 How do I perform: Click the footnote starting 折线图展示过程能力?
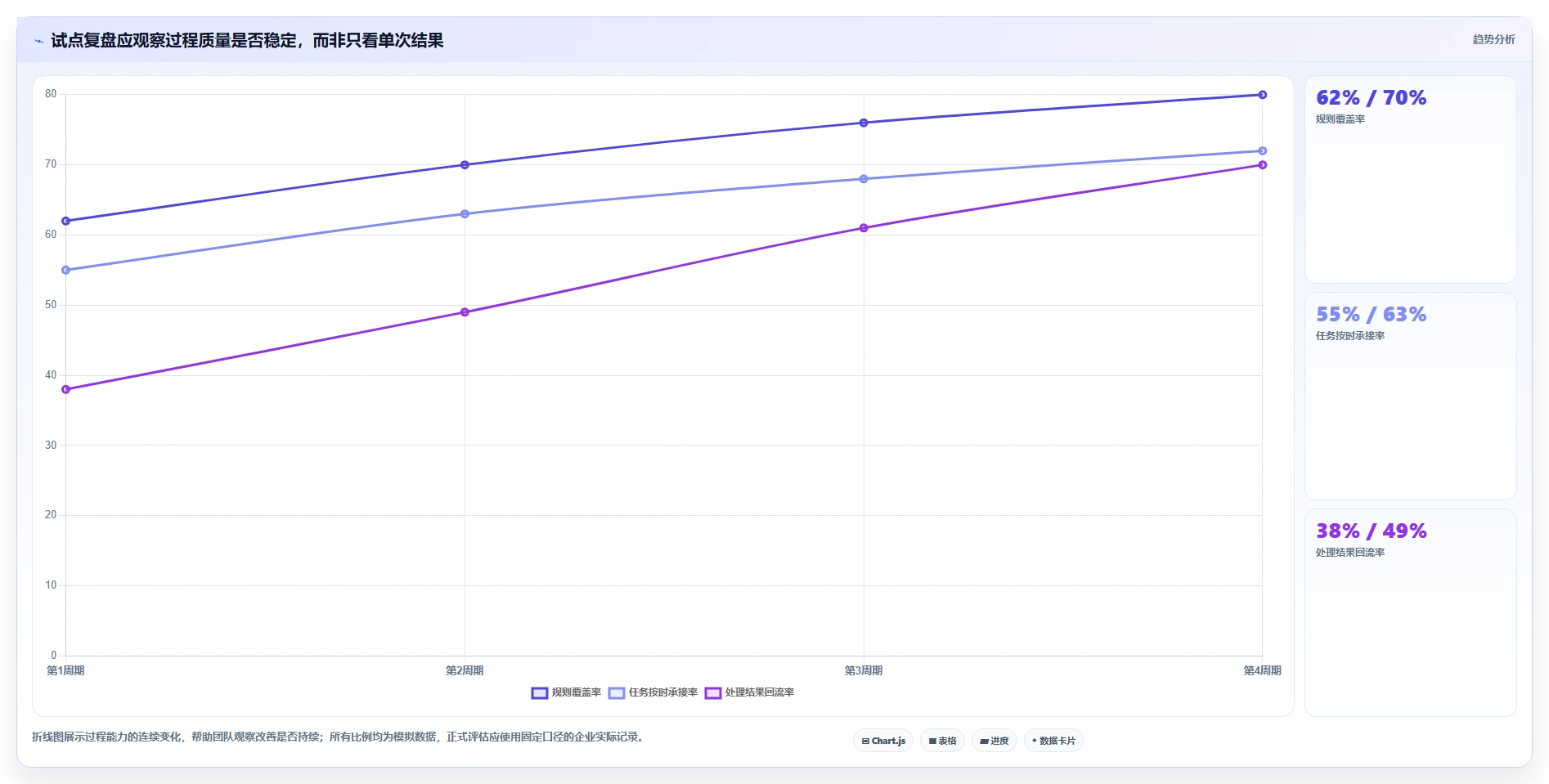(x=338, y=737)
